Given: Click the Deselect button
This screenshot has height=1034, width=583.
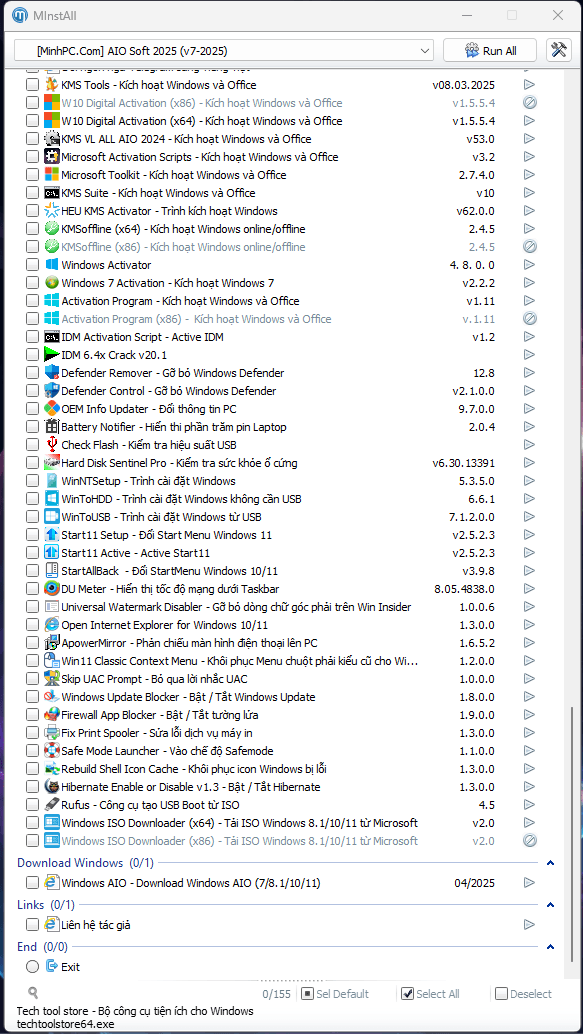Looking at the screenshot, I should coord(524,994).
